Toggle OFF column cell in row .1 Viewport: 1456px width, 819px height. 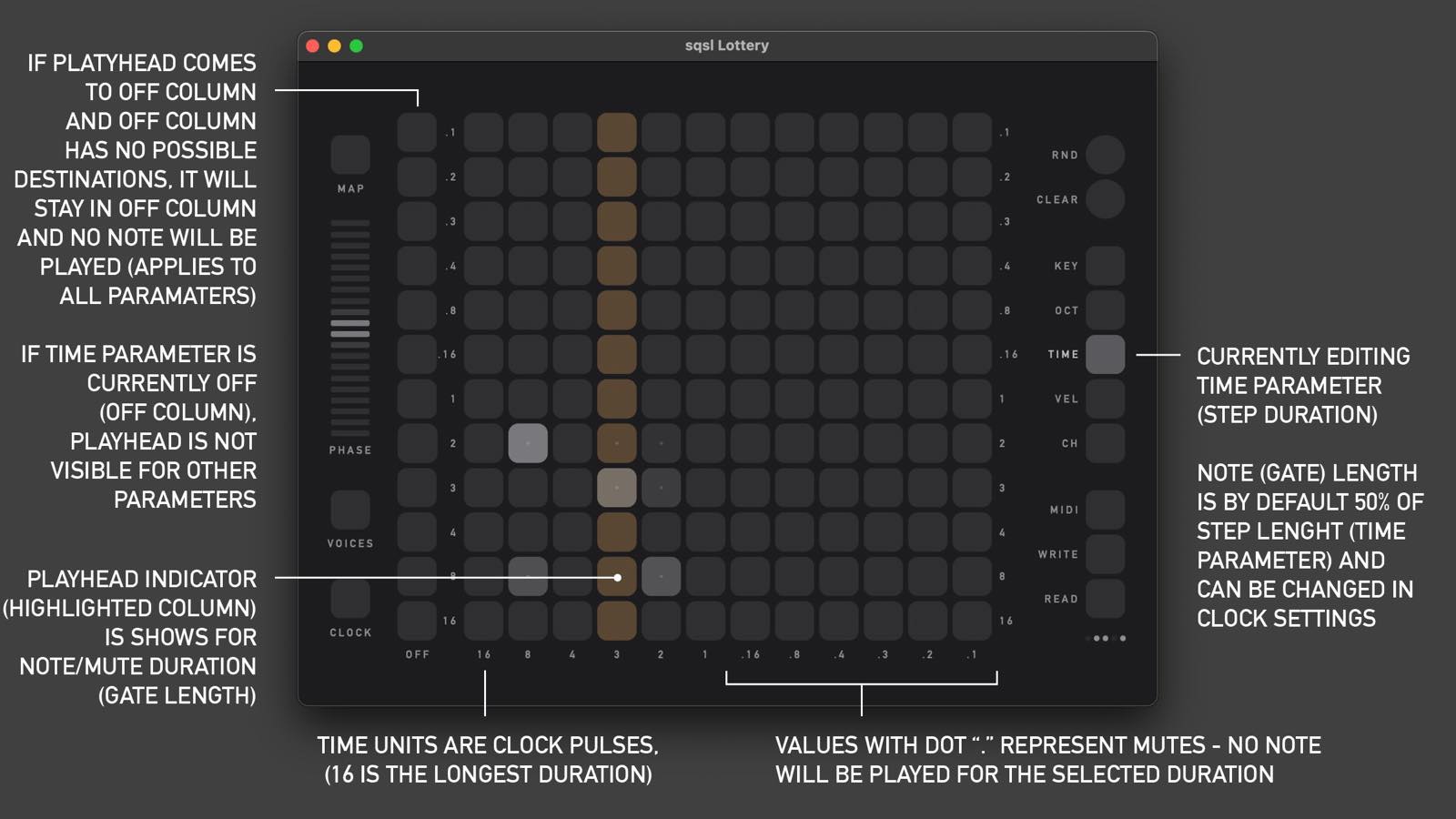point(417,133)
